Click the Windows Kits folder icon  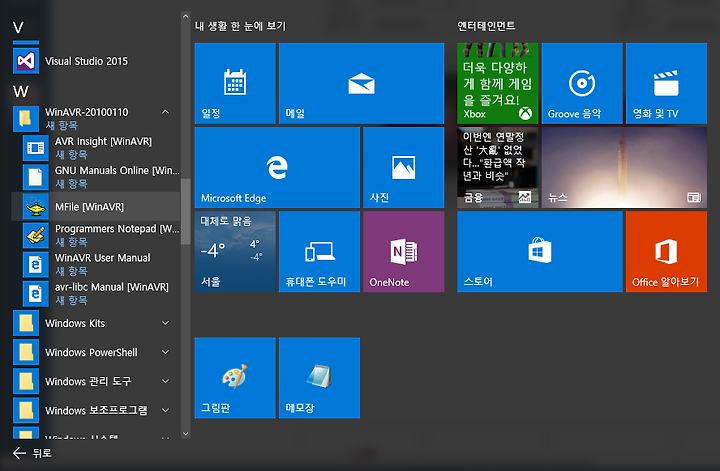click(x=26, y=323)
